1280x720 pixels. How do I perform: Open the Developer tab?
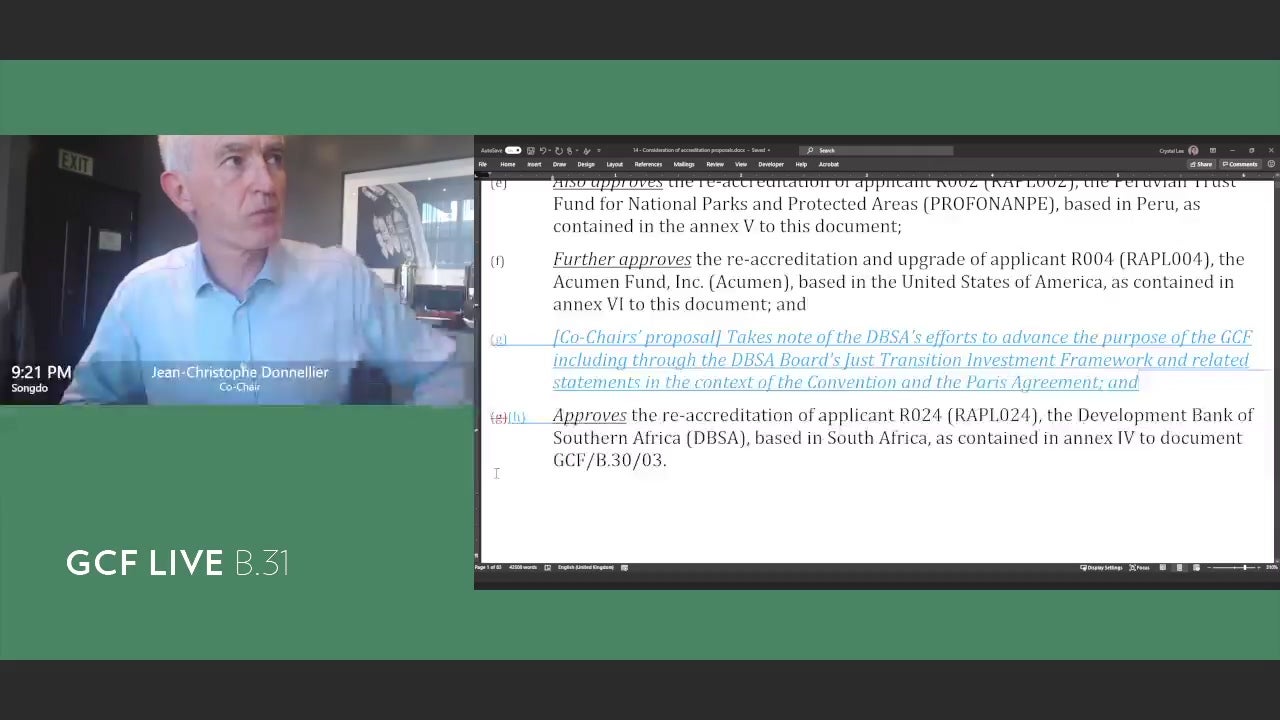771,164
